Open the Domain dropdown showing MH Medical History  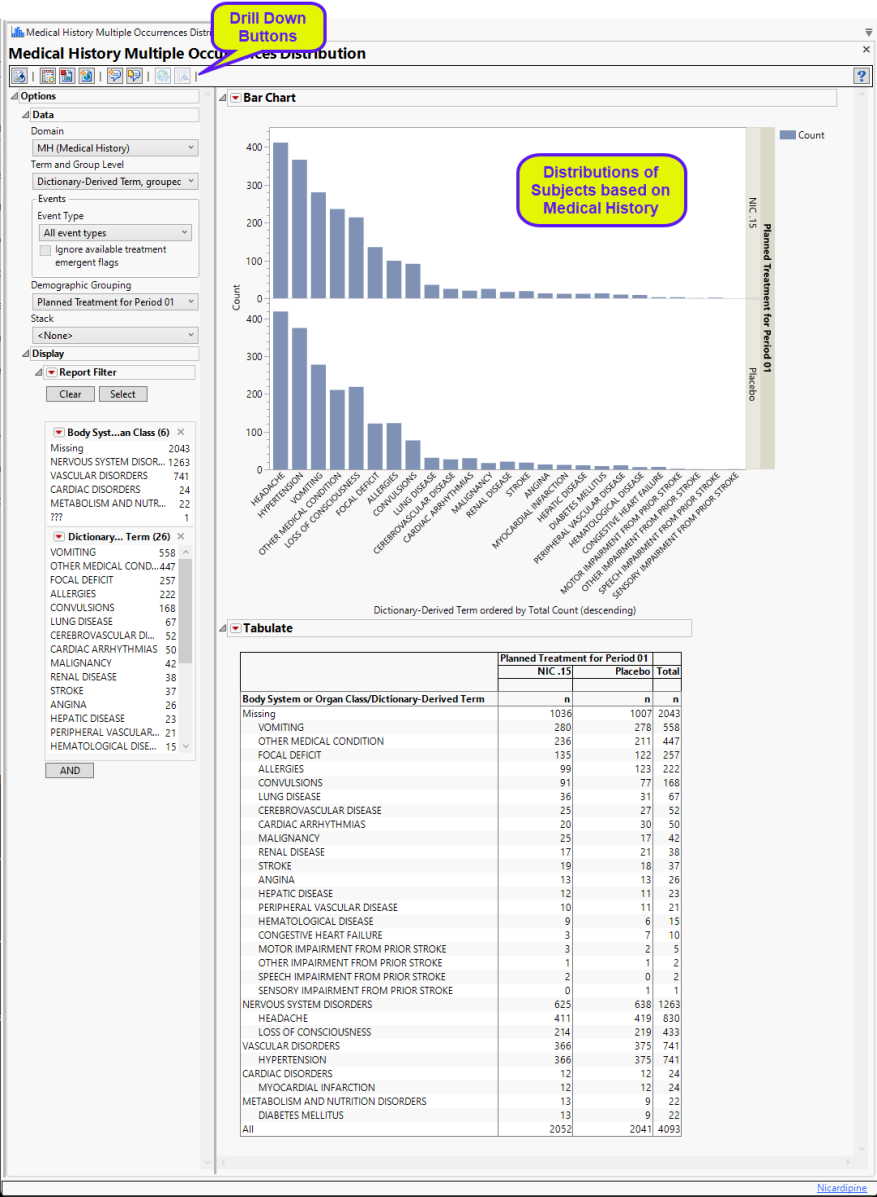(113, 147)
